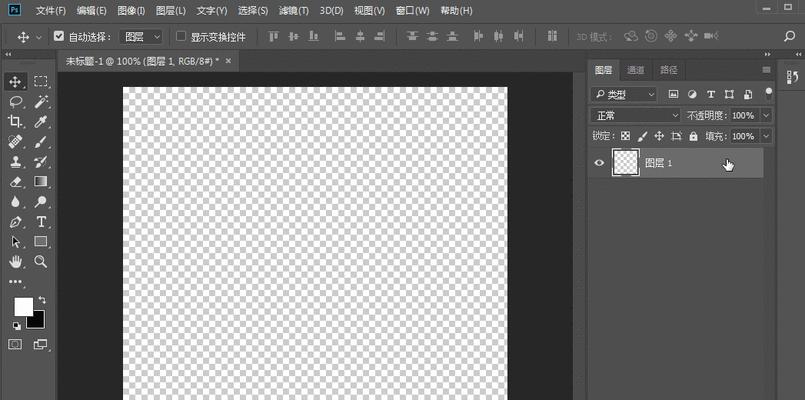Select the Gradient tool
Screen dimensions: 805x400
click(x=41, y=182)
